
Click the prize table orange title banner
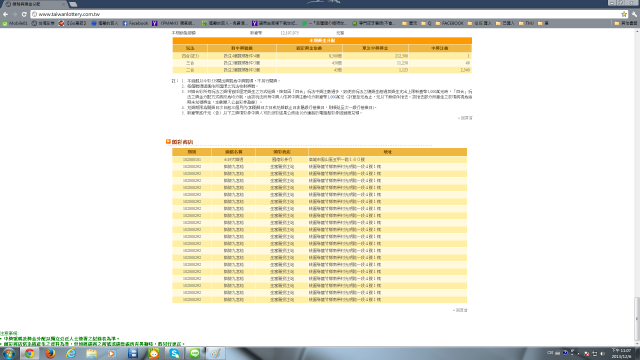click(322, 41)
